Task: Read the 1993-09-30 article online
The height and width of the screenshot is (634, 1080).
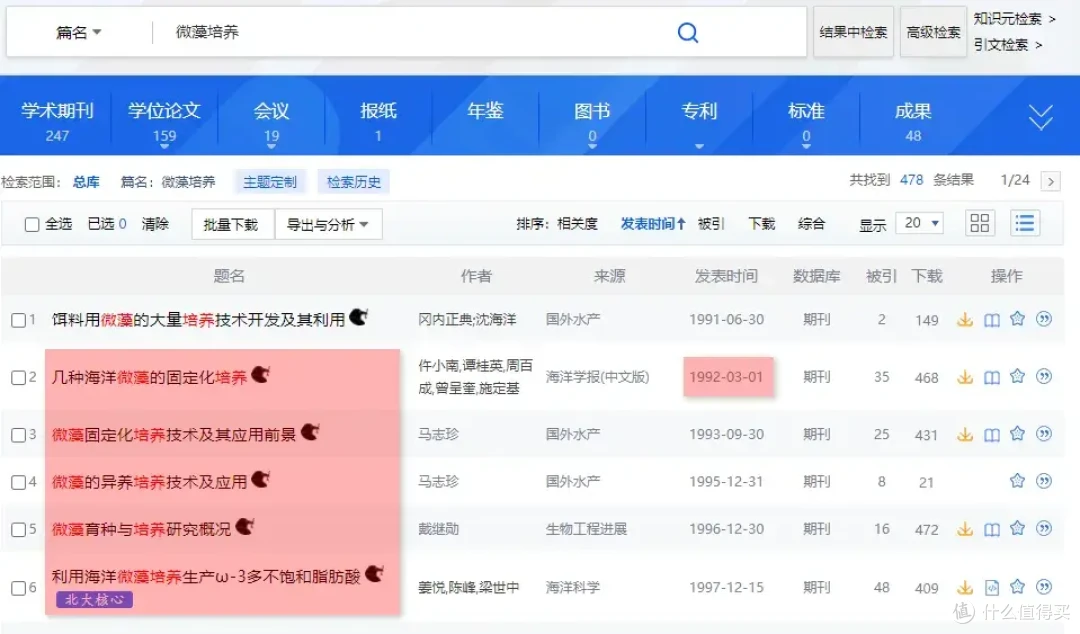Action: point(992,435)
